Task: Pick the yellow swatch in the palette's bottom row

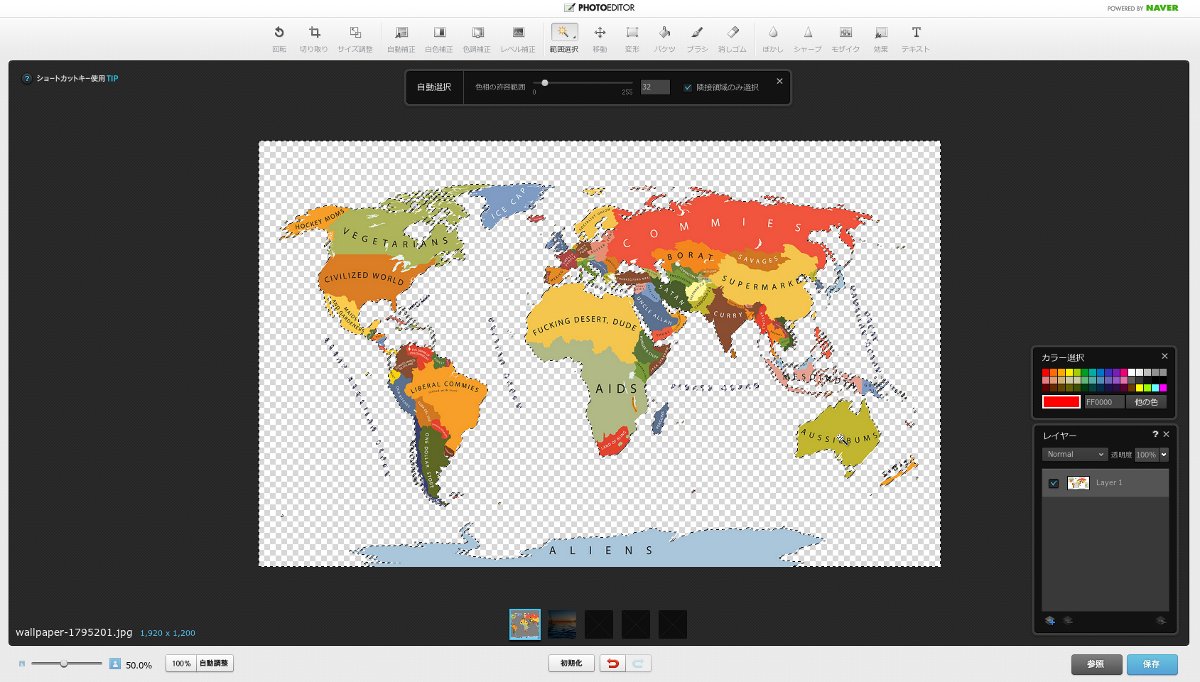Action: point(1139,387)
